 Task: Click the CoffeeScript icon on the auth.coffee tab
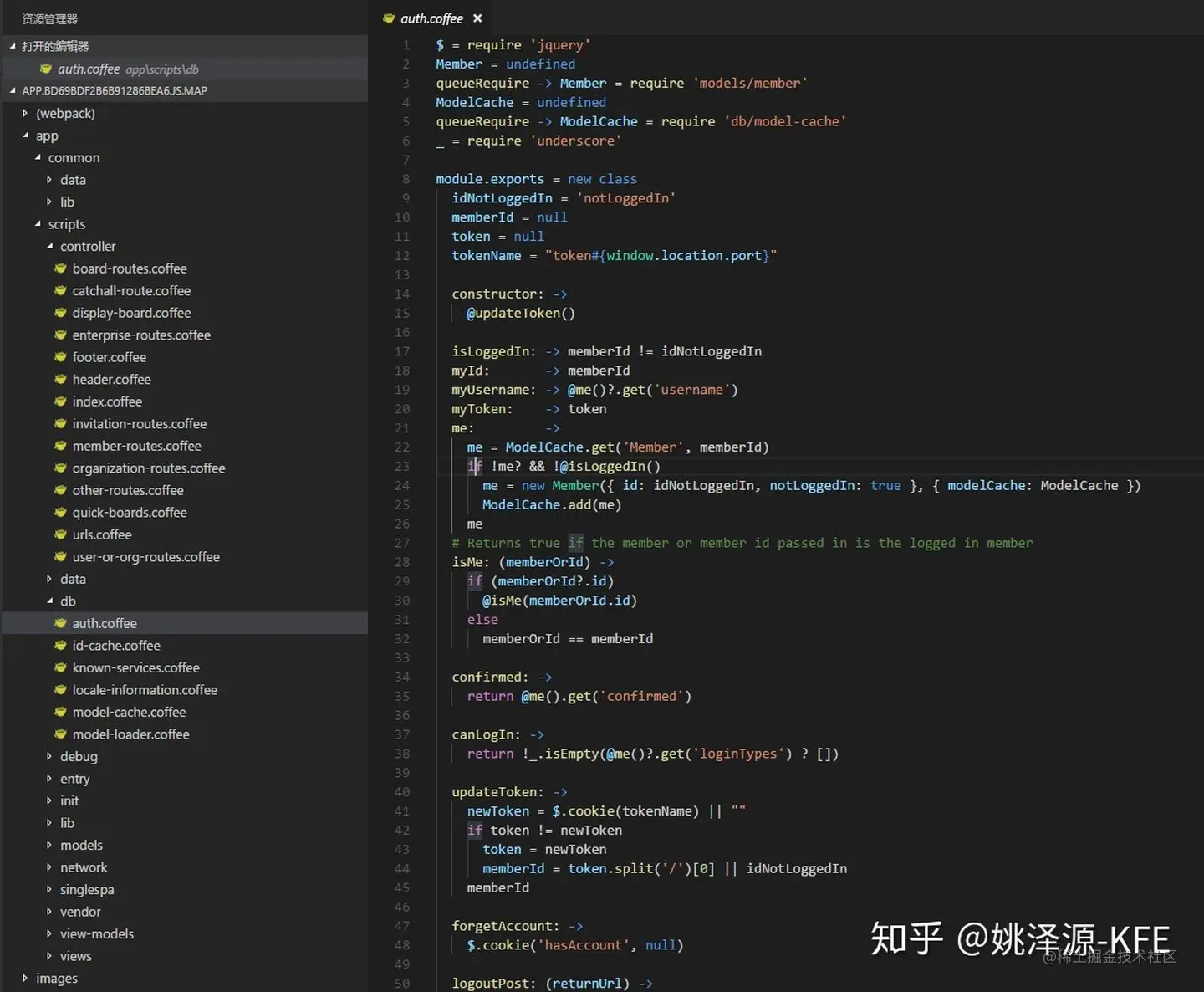[389, 18]
